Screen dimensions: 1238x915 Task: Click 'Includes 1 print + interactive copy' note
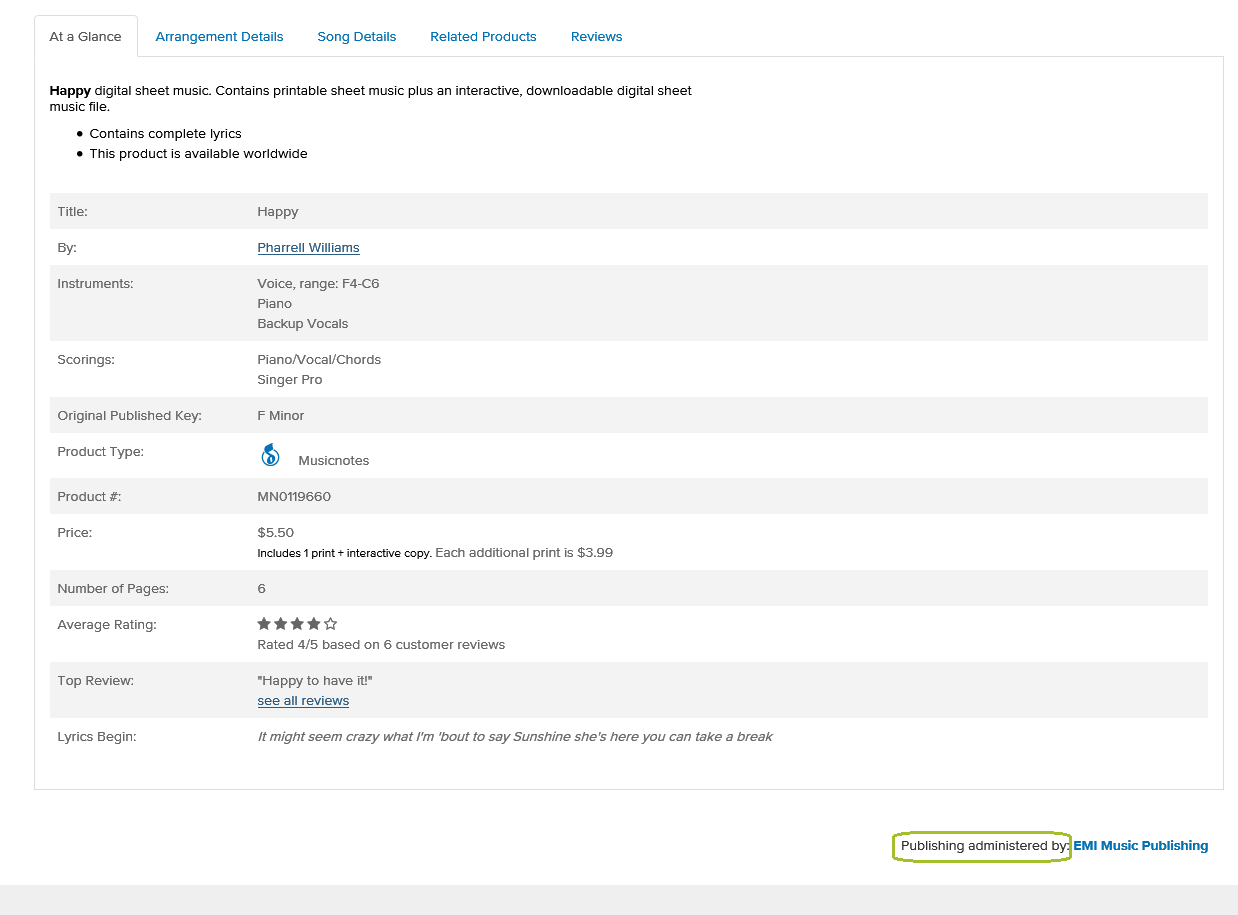click(x=345, y=553)
